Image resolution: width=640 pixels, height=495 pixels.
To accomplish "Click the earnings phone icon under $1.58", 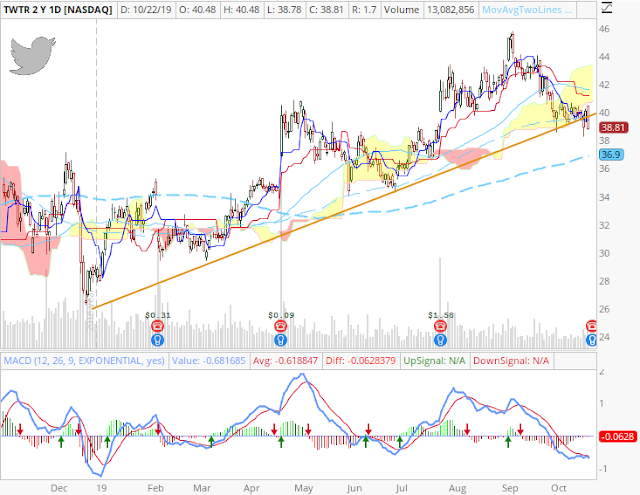I will (x=440, y=326).
